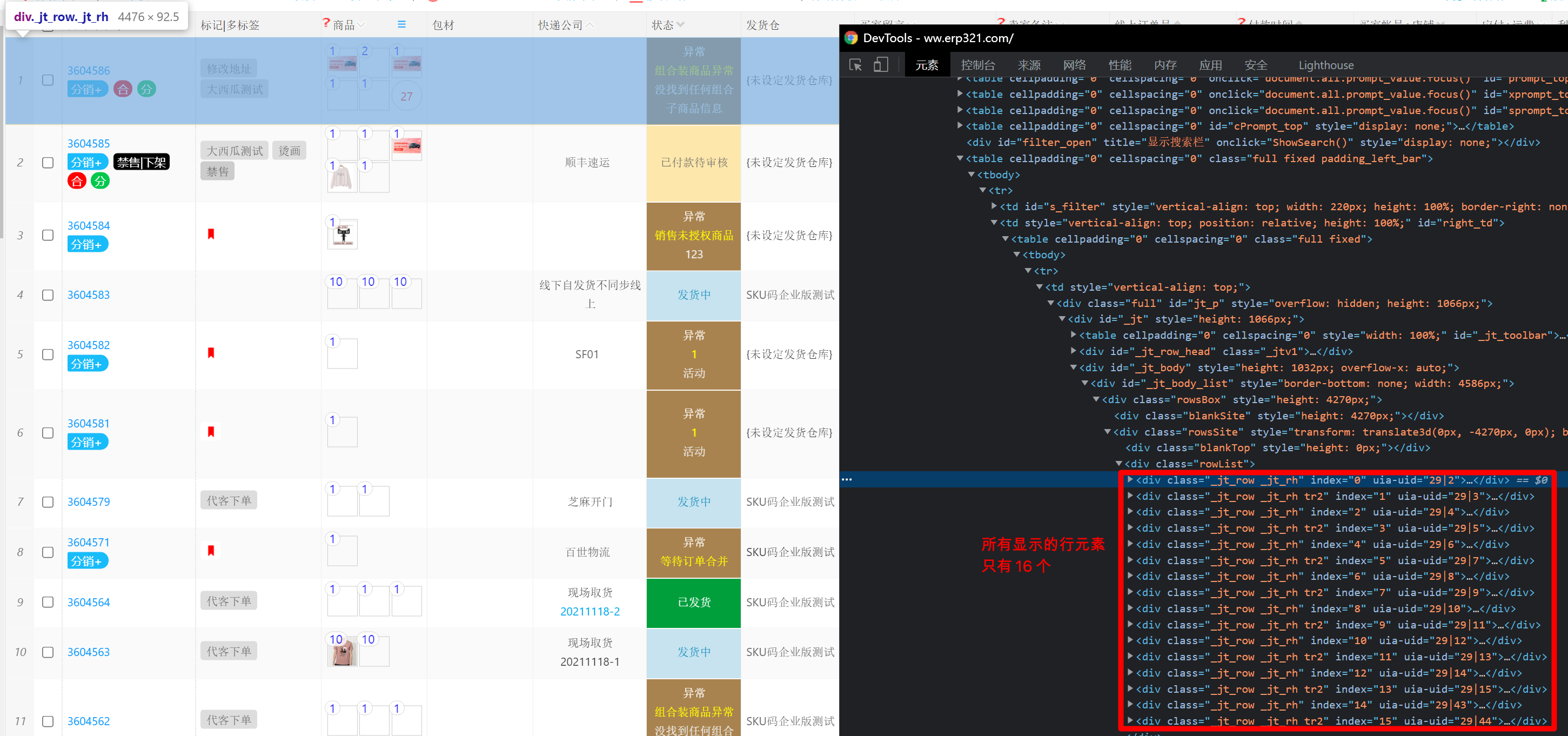The image size is (1568, 736).
Task: Click the red 合 badge on order 3604585
Action: [x=77, y=181]
